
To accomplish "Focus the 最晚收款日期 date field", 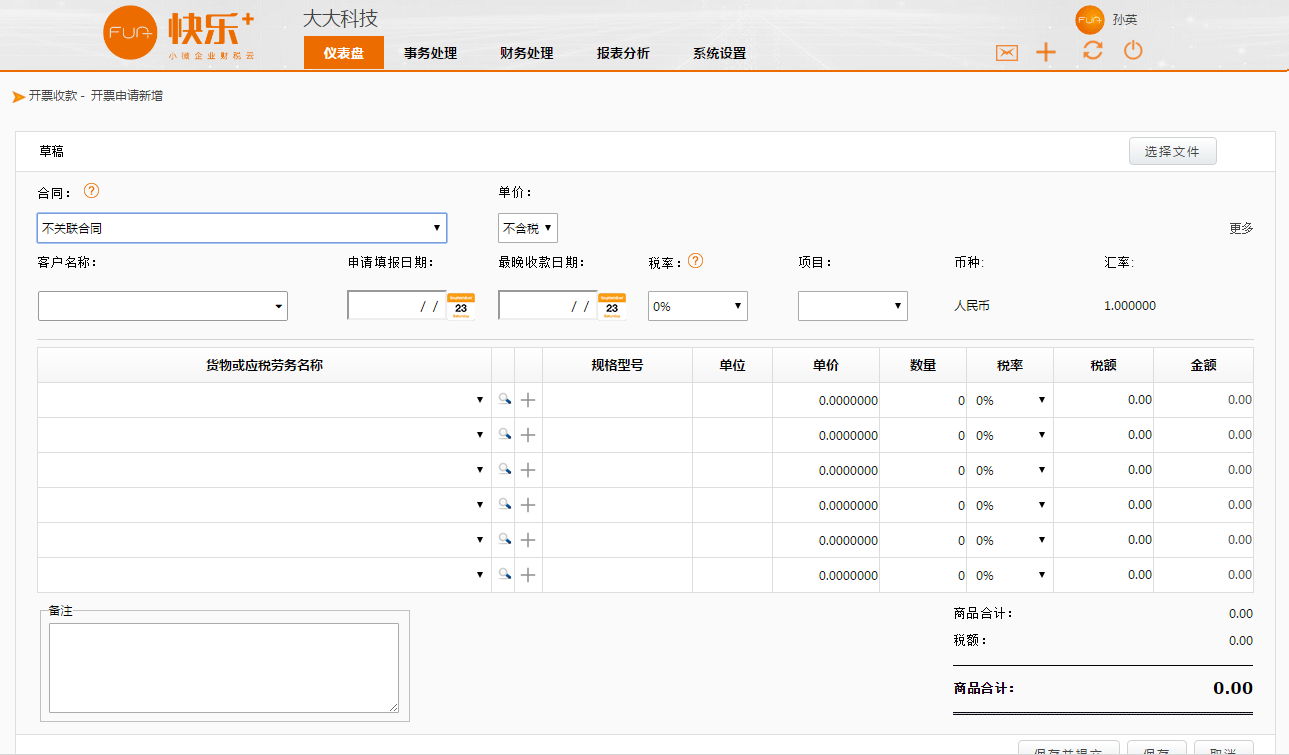I will [548, 306].
